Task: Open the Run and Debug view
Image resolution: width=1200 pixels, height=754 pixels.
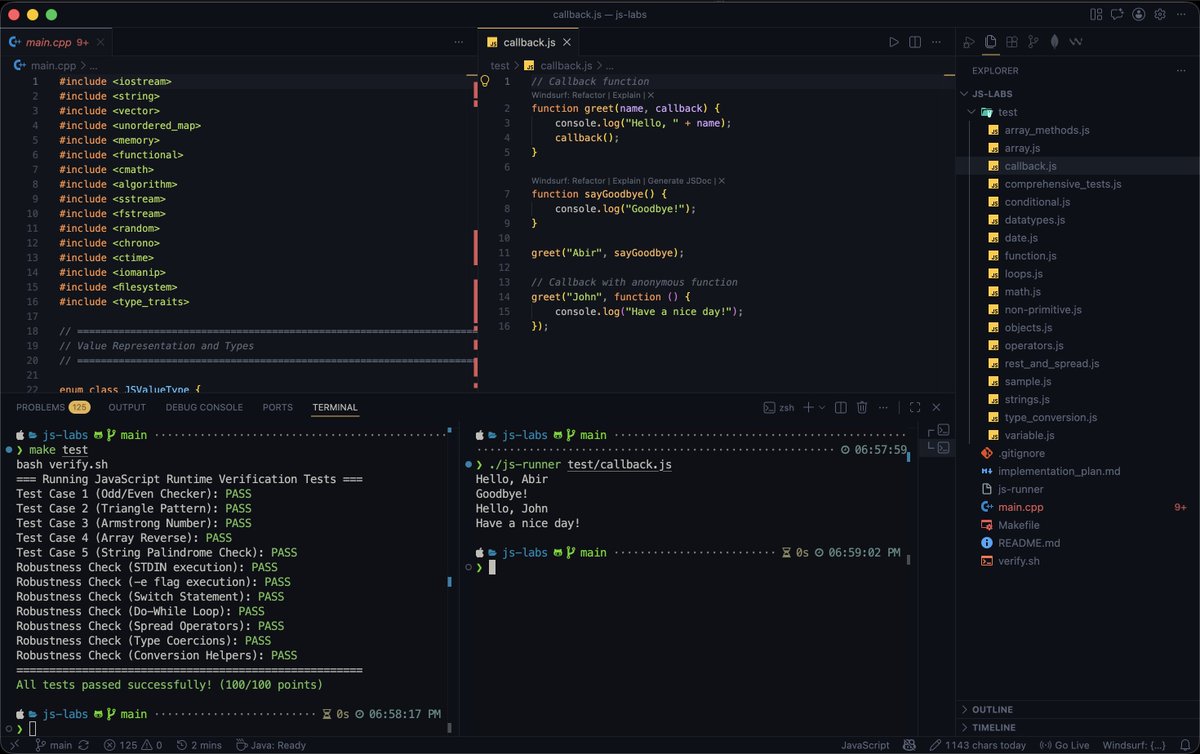Action: coord(968,42)
